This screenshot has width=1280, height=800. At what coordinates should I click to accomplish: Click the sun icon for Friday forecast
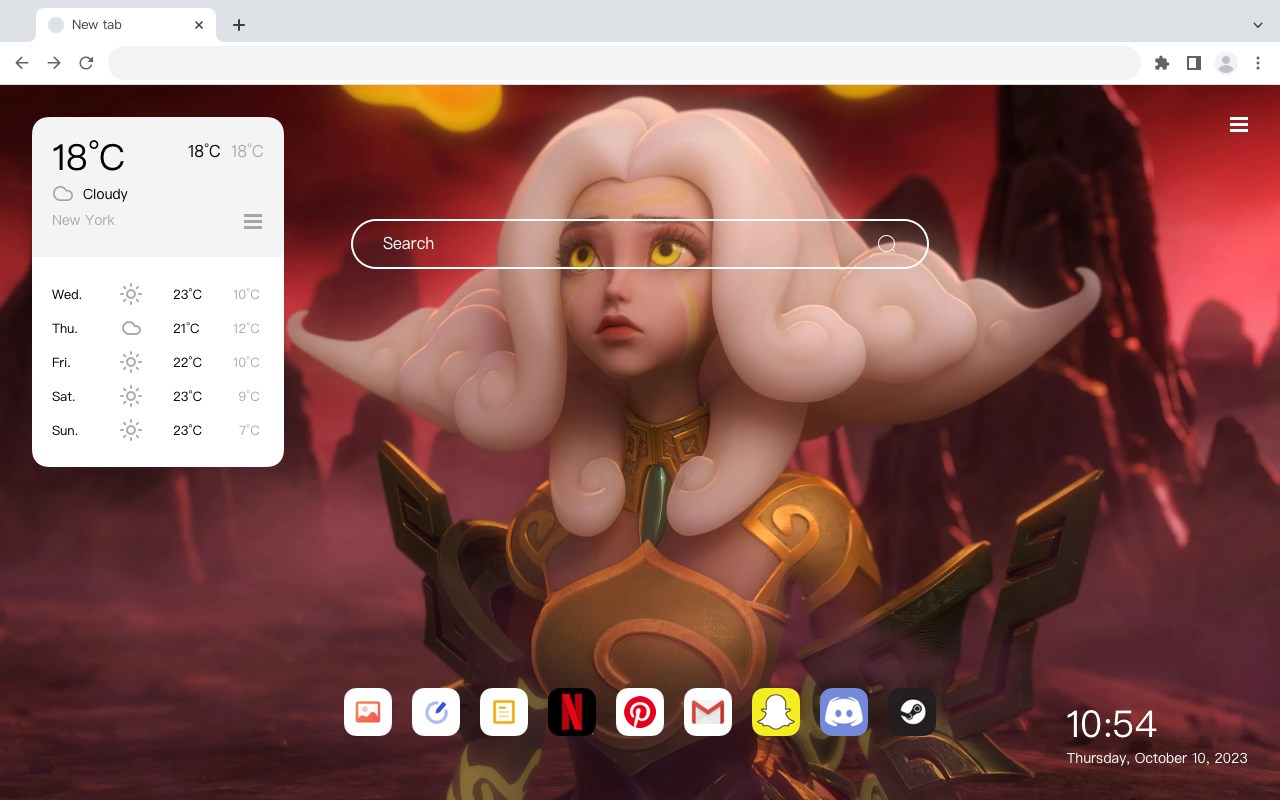[x=131, y=362]
